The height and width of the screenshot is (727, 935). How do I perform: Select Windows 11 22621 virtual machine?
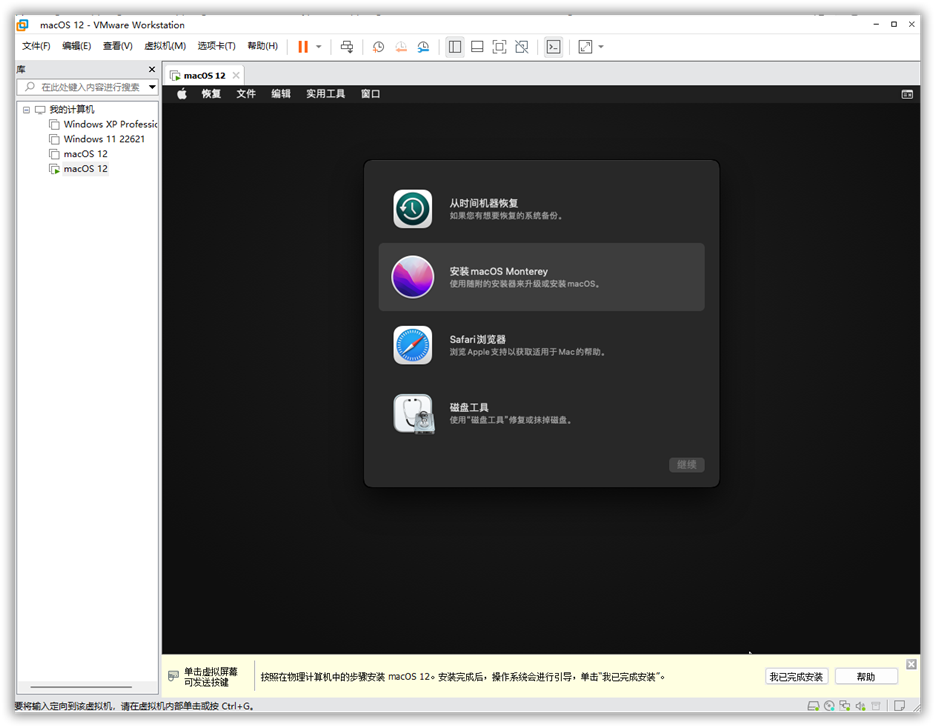104,139
